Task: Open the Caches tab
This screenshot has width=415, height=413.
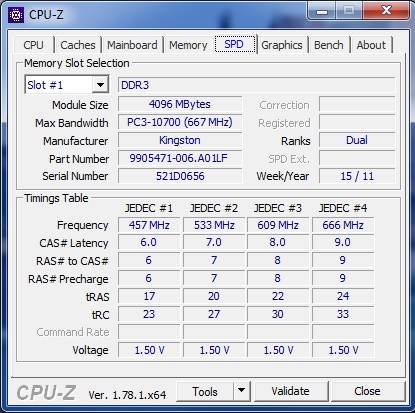Action: pos(78,45)
